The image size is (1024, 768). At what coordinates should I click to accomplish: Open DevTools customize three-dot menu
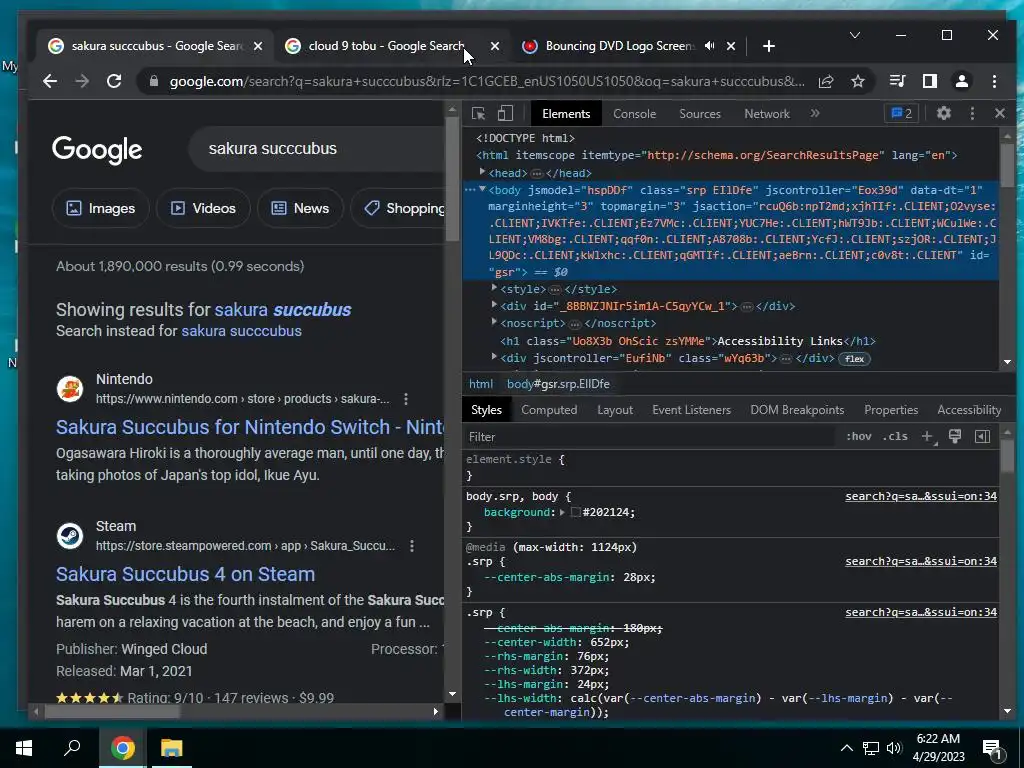click(972, 113)
